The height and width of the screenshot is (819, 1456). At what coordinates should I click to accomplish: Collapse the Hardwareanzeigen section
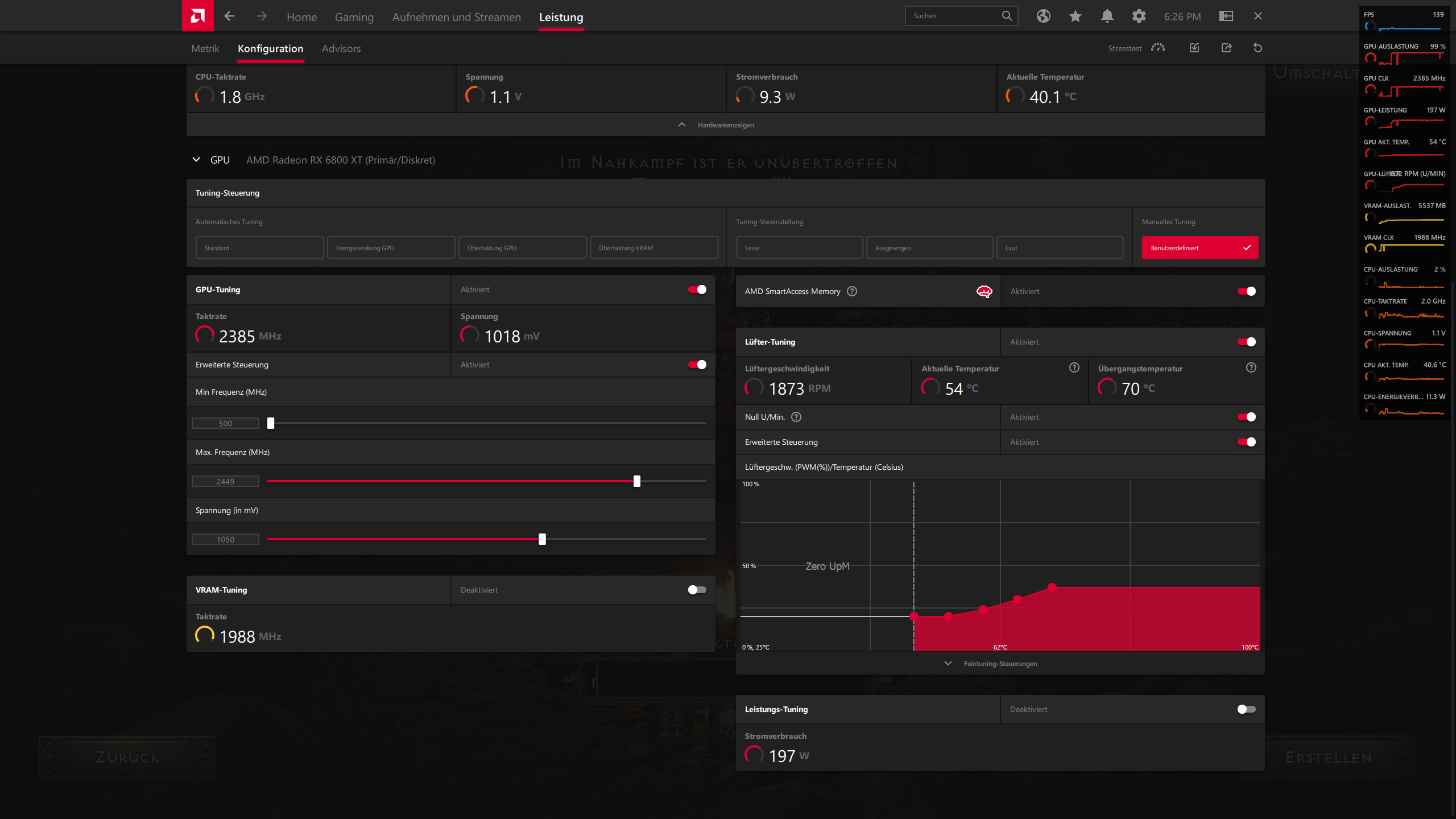coord(682,125)
